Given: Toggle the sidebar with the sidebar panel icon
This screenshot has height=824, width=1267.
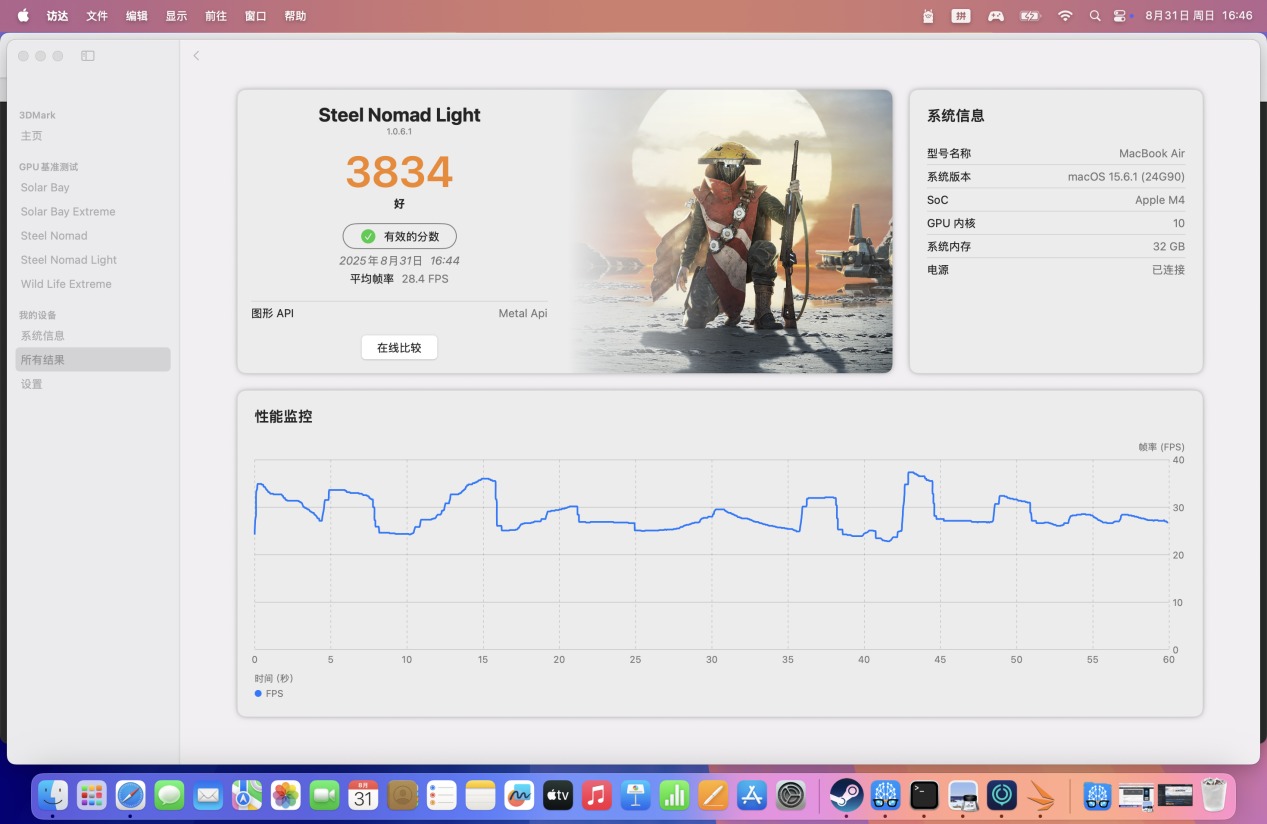Looking at the screenshot, I should click(88, 56).
